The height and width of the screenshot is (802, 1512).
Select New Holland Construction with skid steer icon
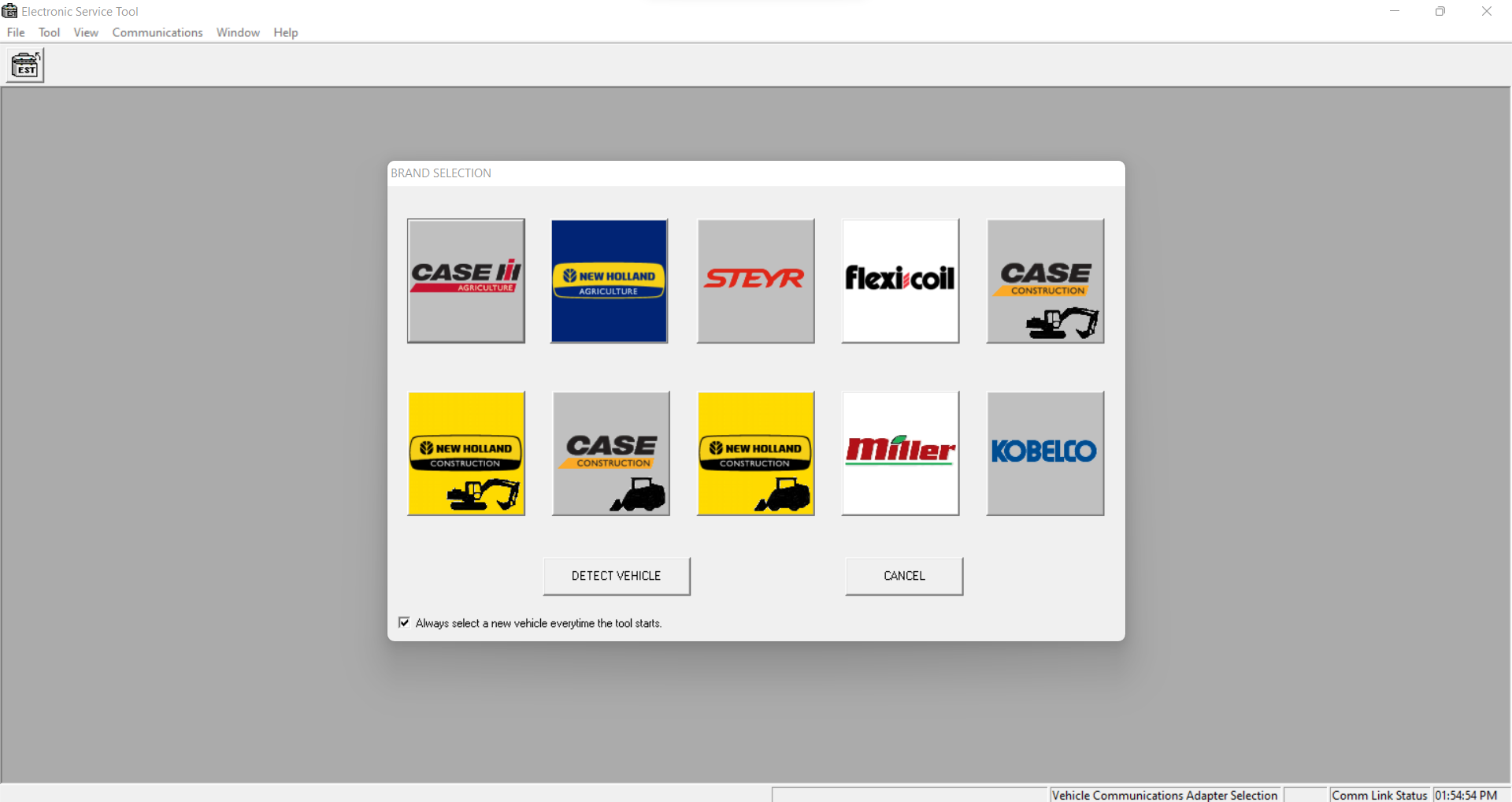pyautogui.click(x=756, y=453)
